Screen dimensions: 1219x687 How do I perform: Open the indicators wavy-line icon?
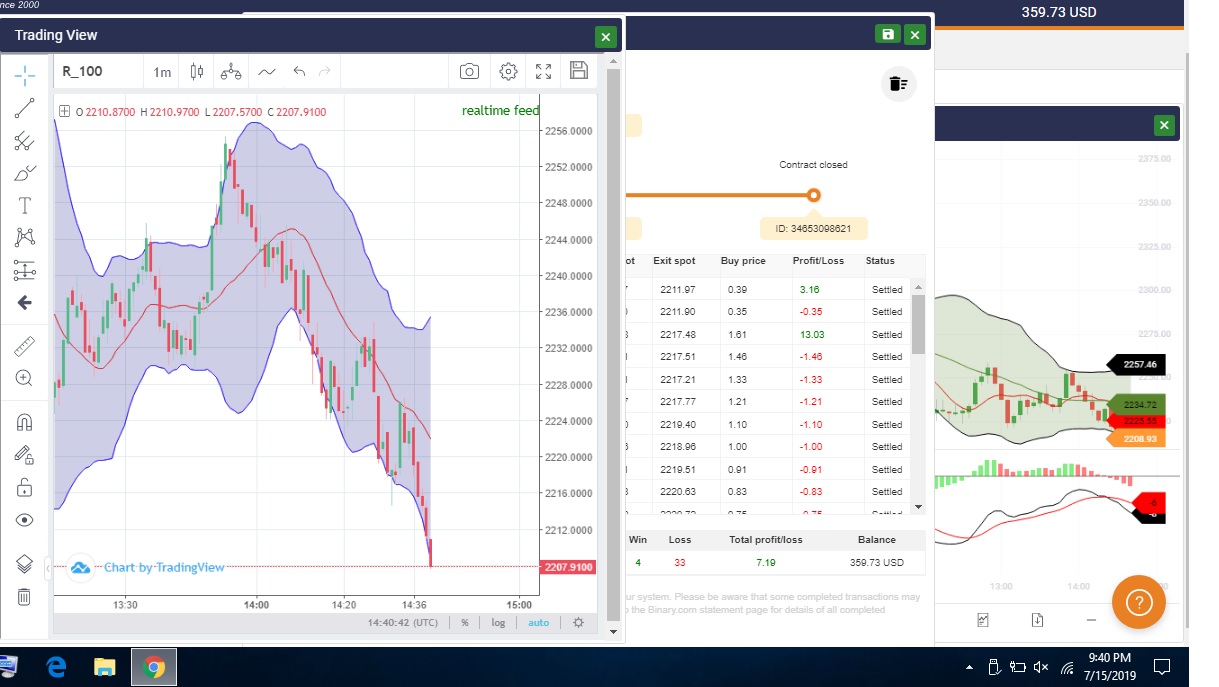click(x=266, y=71)
